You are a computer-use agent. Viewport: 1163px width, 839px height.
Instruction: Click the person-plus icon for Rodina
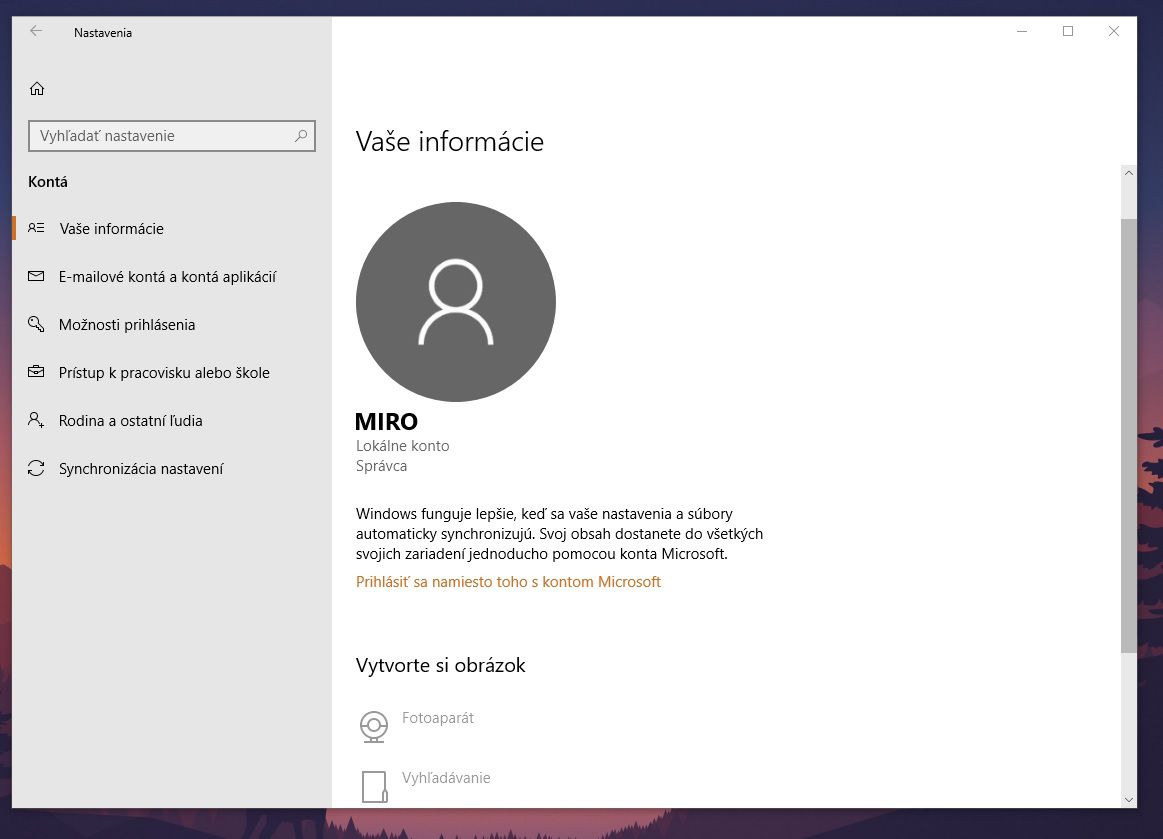[36, 420]
